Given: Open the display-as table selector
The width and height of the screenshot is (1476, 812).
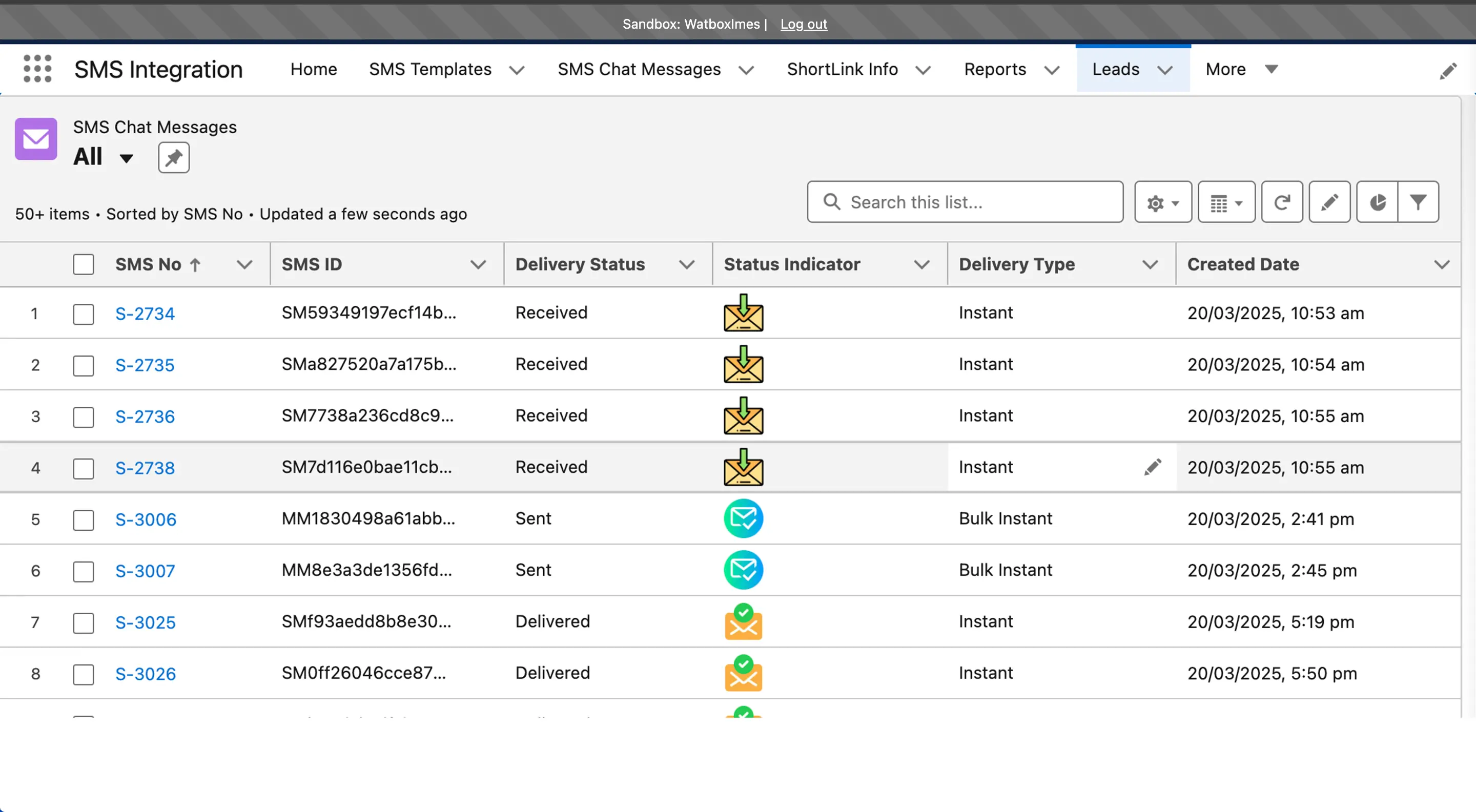Looking at the screenshot, I should pos(1226,202).
